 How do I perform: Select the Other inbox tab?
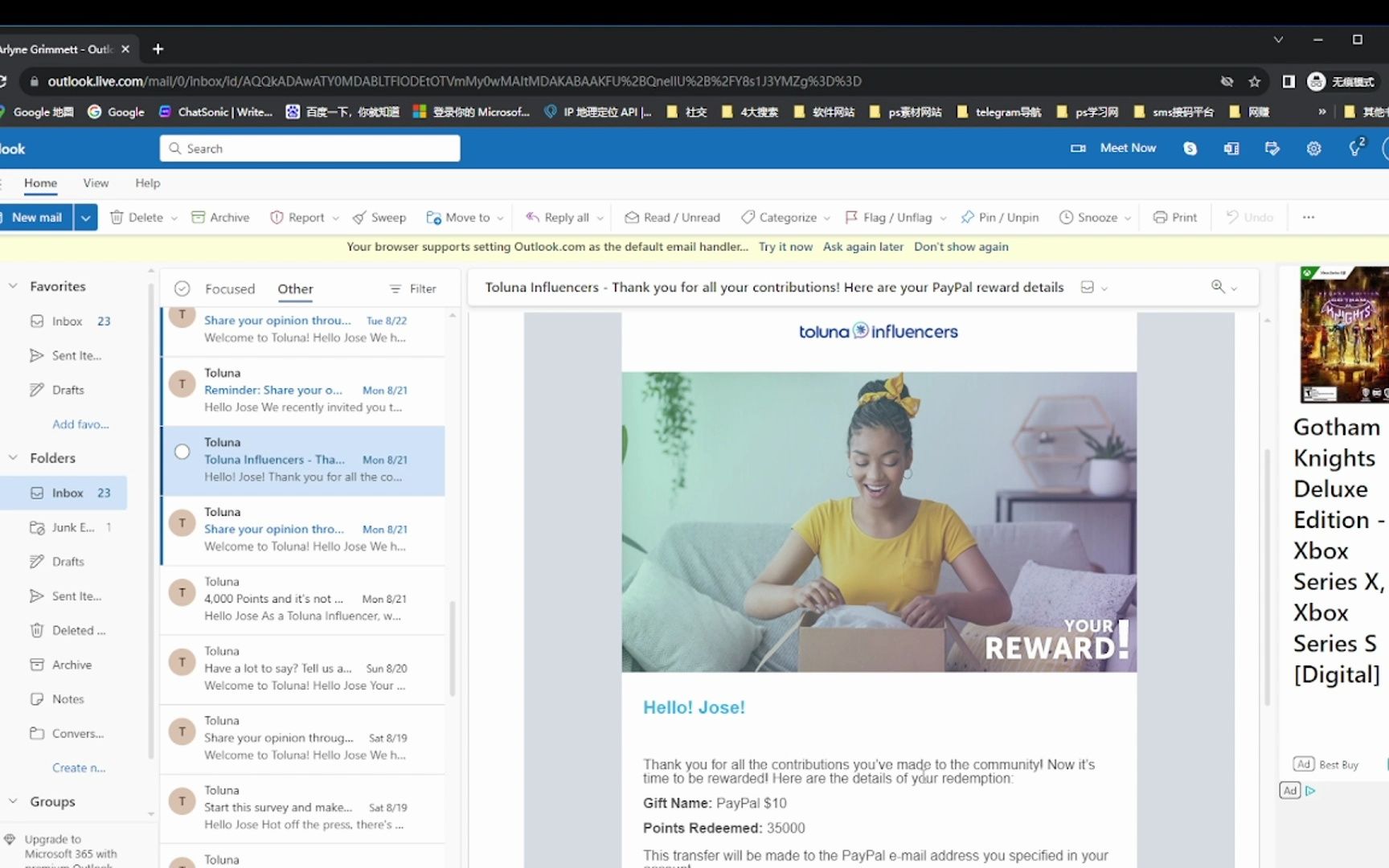tap(295, 289)
